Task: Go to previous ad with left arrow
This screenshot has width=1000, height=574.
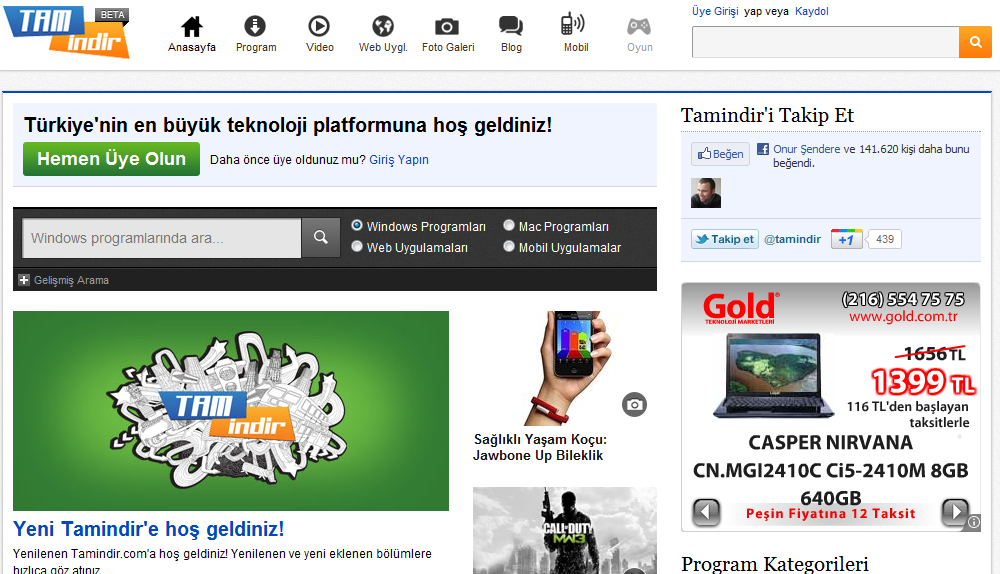Action: click(x=707, y=512)
